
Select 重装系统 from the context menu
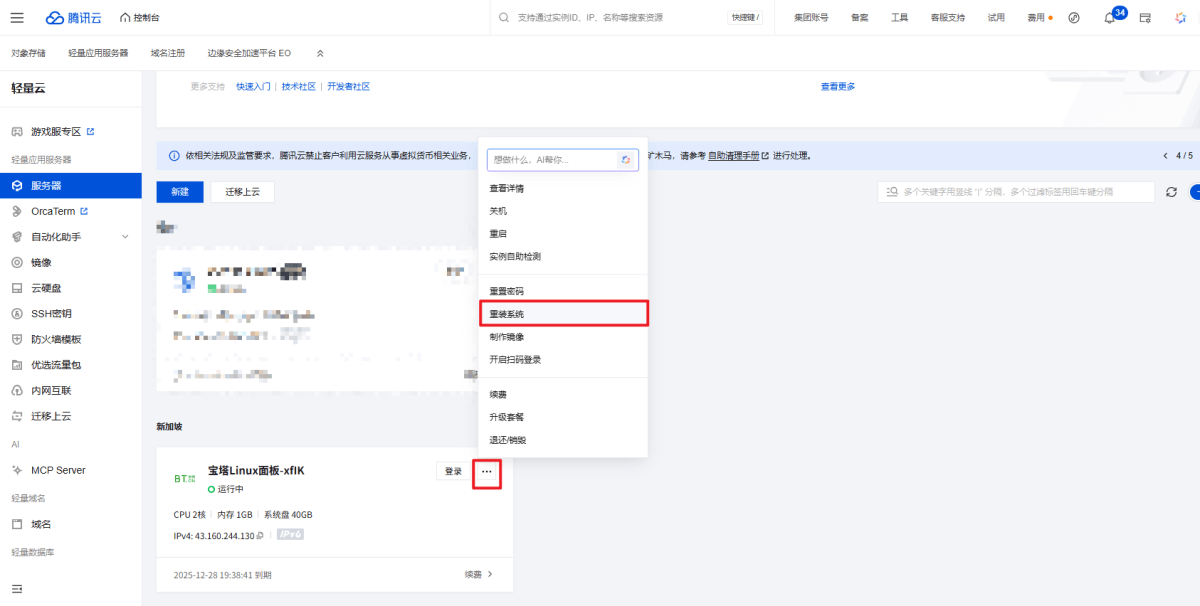(506, 314)
